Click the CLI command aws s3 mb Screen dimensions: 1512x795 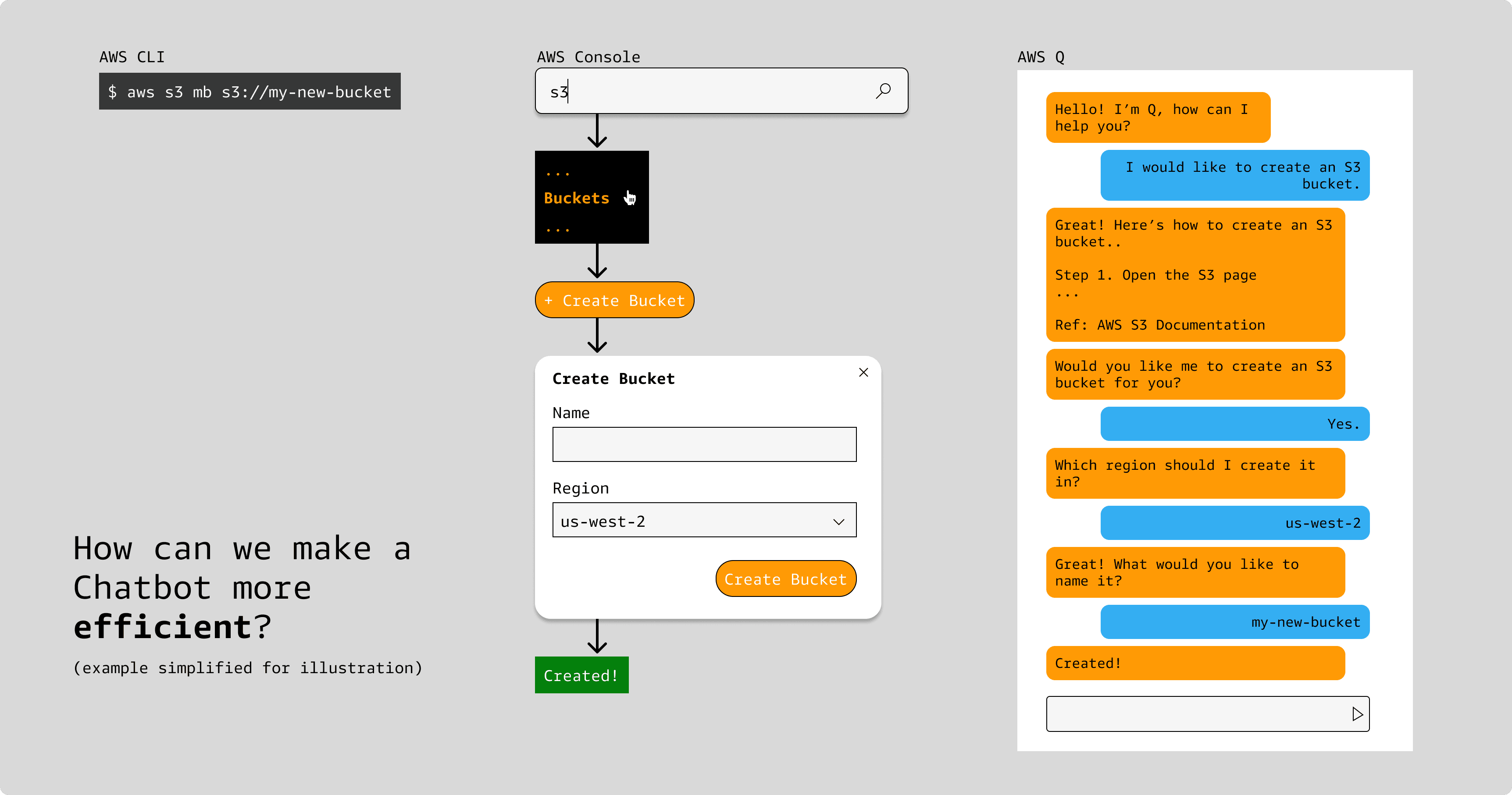click(250, 92)
